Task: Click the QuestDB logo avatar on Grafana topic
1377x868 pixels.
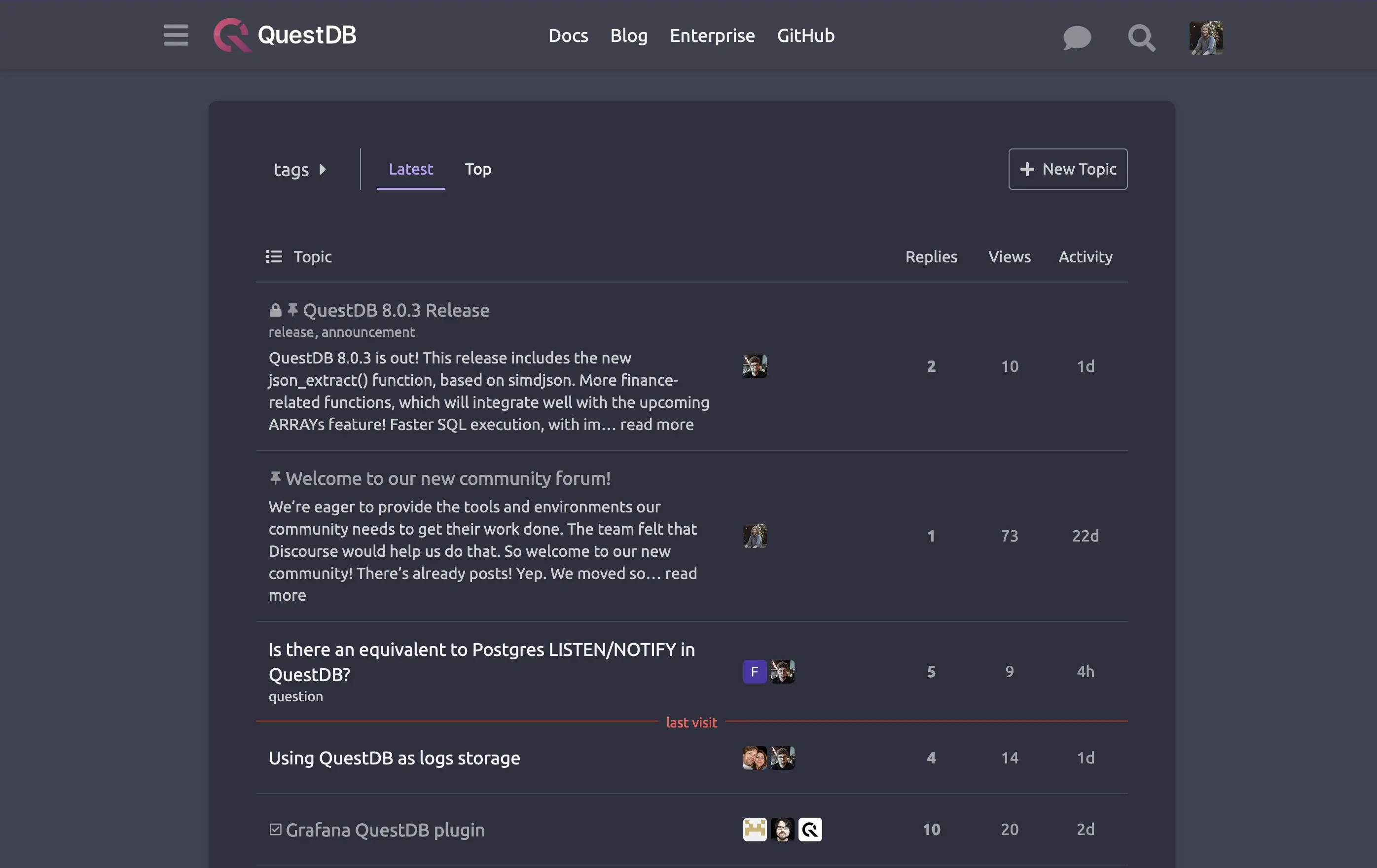Action: point(810,829)
